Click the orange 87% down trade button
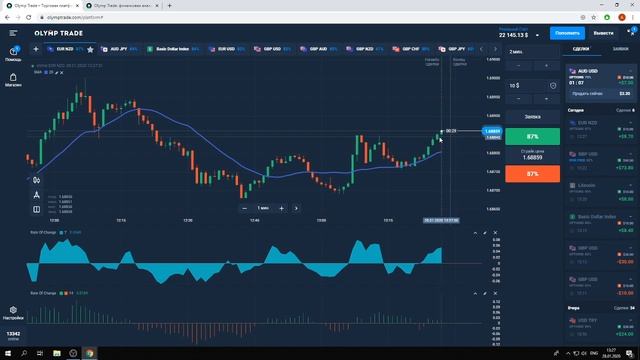 [x=533, y=174]
